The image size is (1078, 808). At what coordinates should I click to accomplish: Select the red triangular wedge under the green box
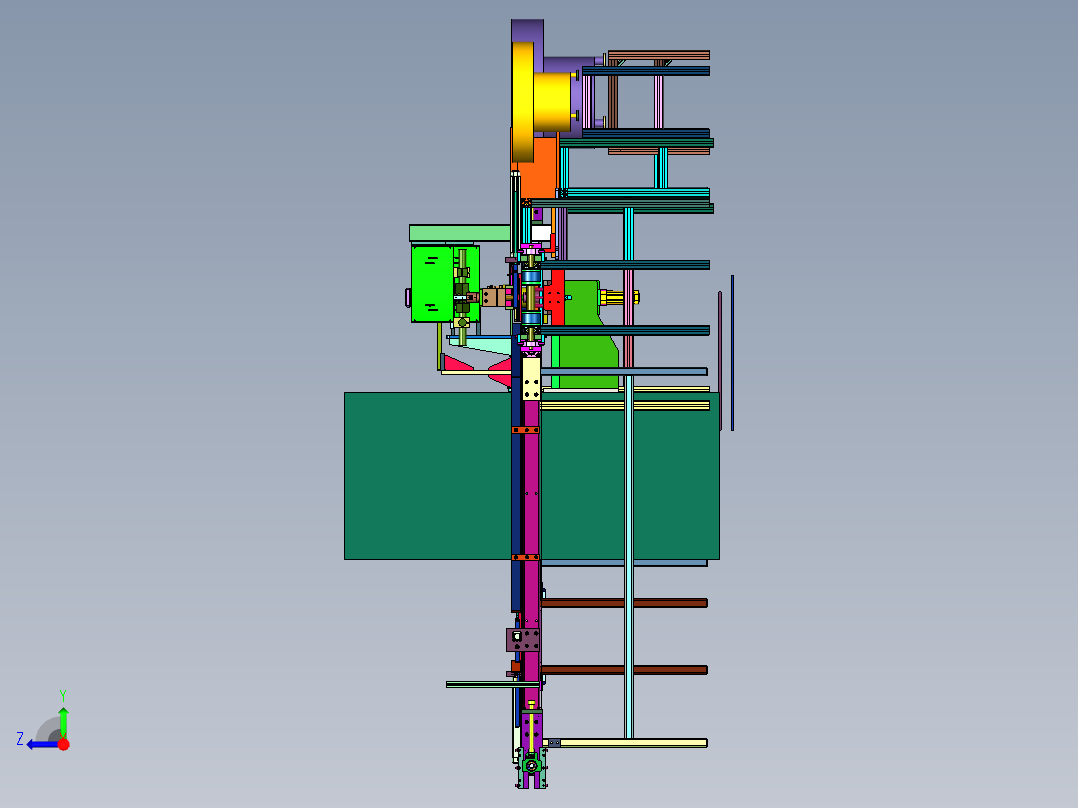[458, 362]
